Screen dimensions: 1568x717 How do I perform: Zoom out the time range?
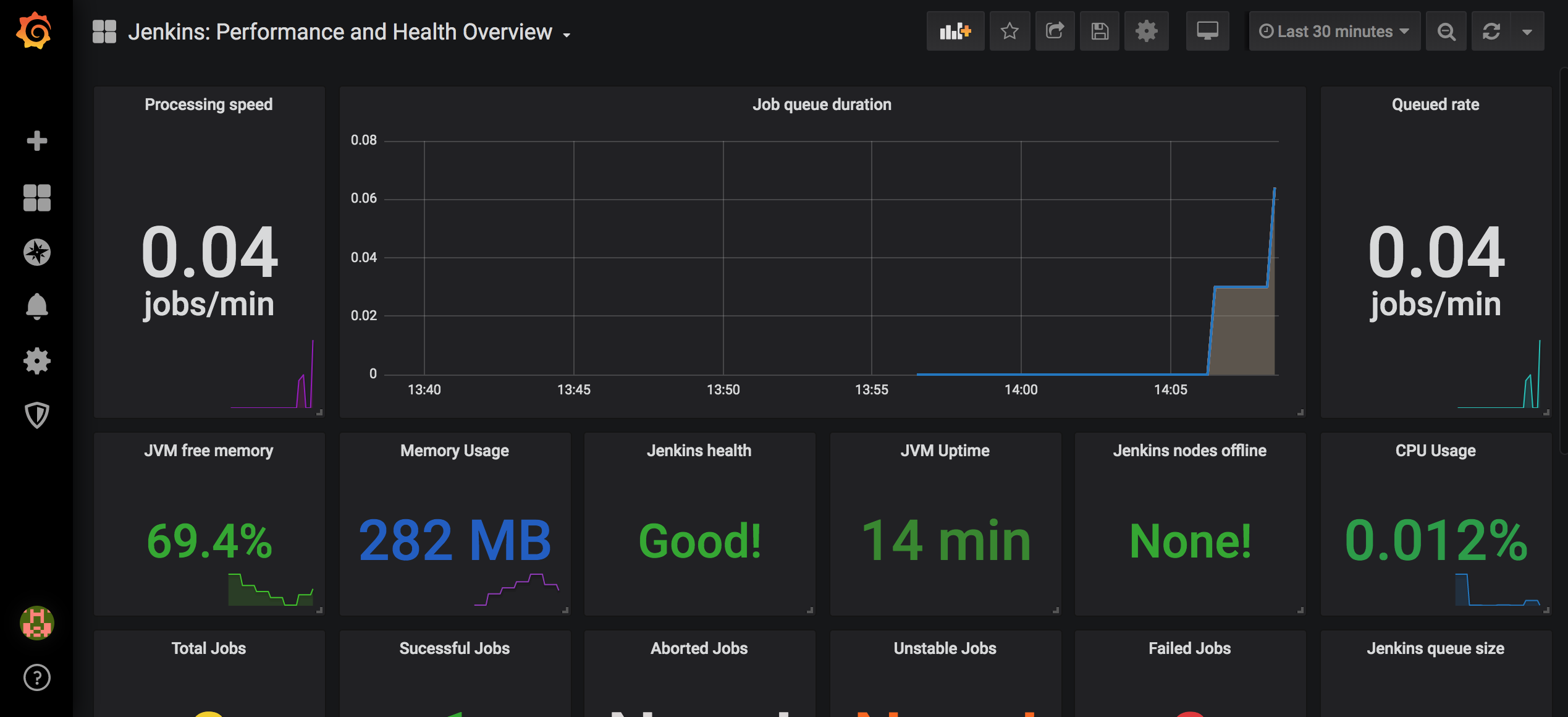tap(1446, 31)
